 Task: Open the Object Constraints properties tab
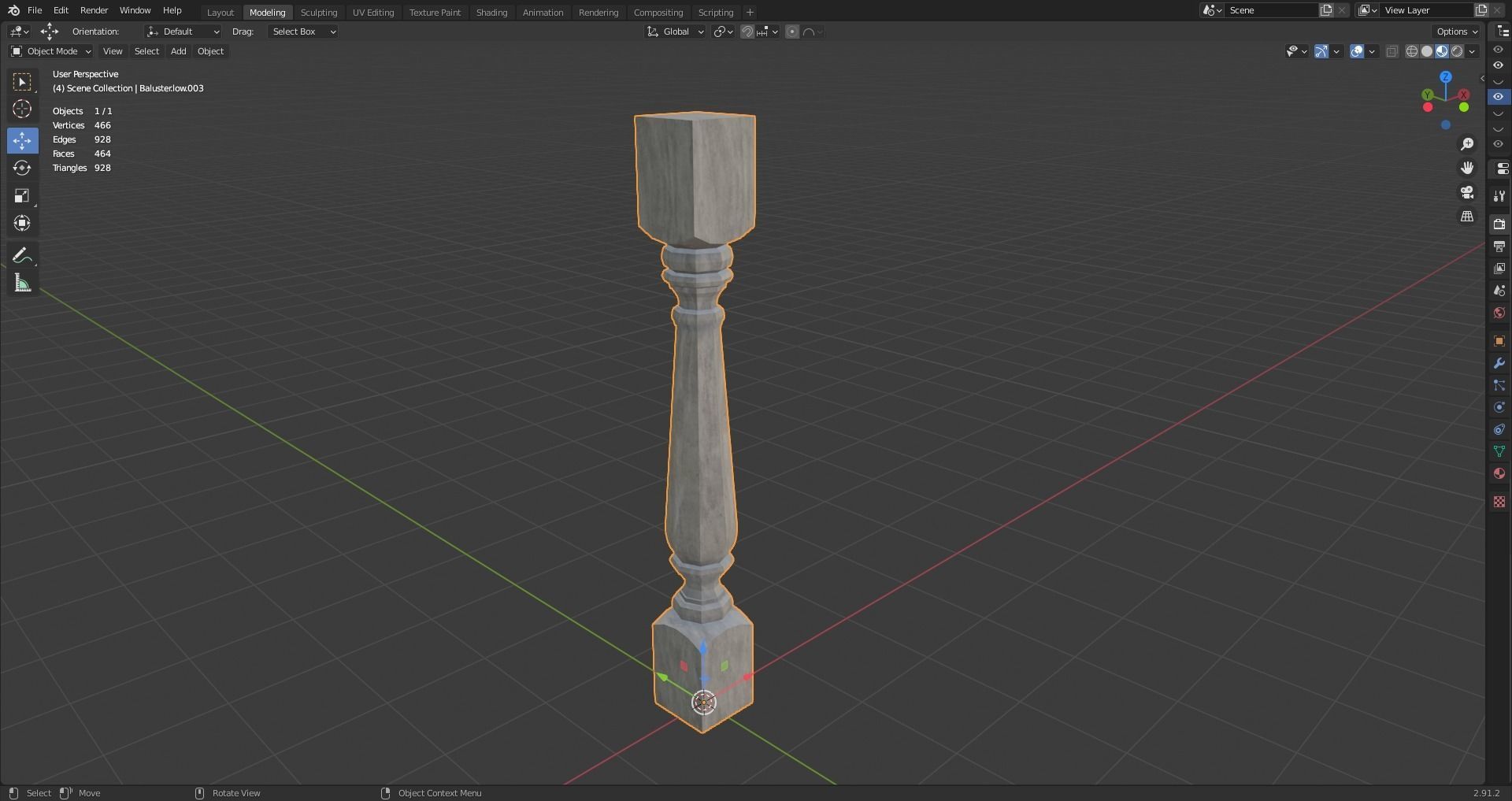(1499, 429)
